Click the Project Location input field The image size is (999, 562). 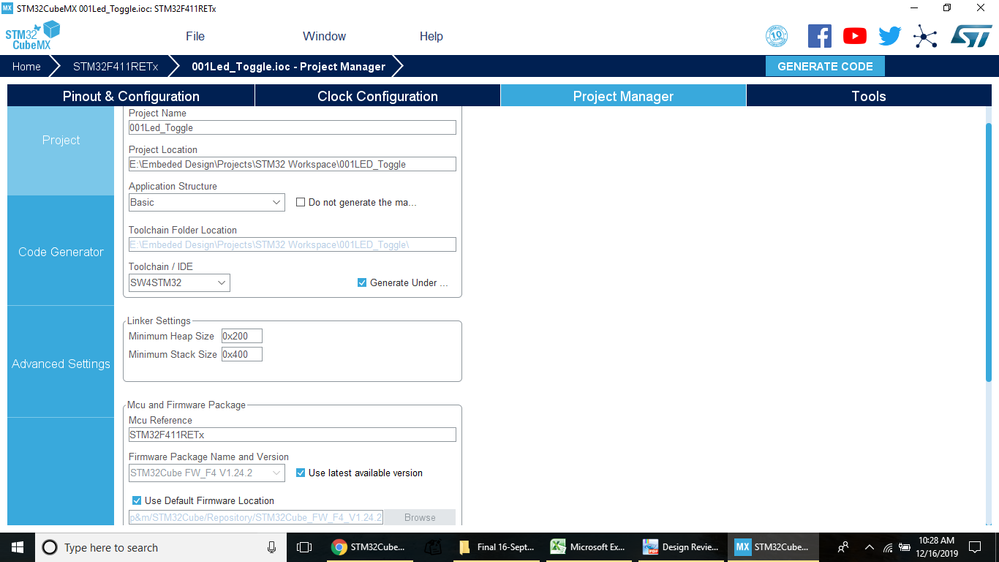point(292,164)
